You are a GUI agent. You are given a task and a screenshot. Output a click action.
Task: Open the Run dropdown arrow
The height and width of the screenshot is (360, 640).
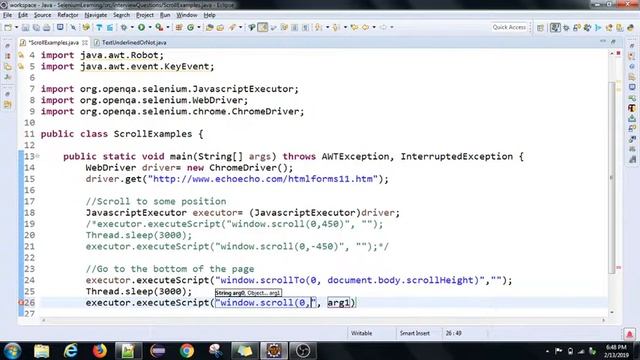tap(150, 27)
